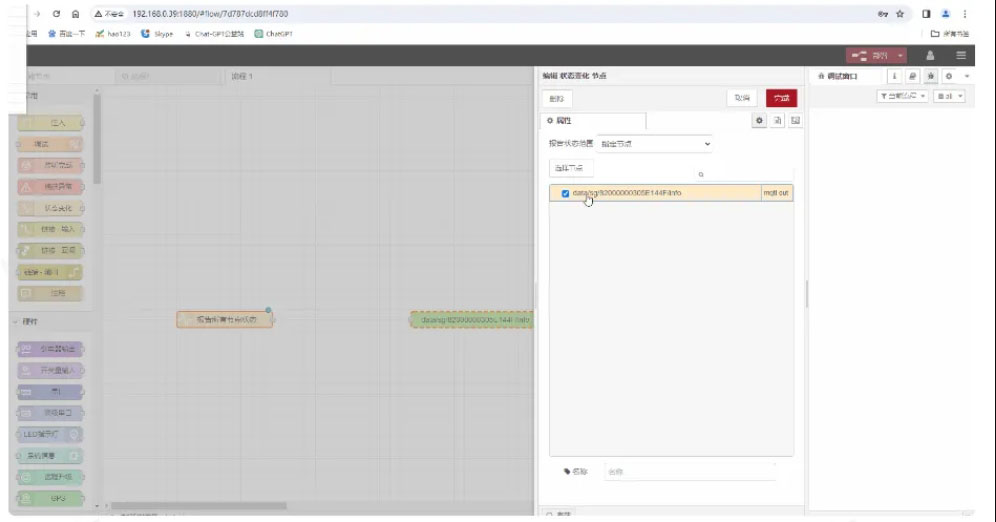Viewport: 996px width, 522px height.
Task: Open node properties gear icon
Action: 760,121
